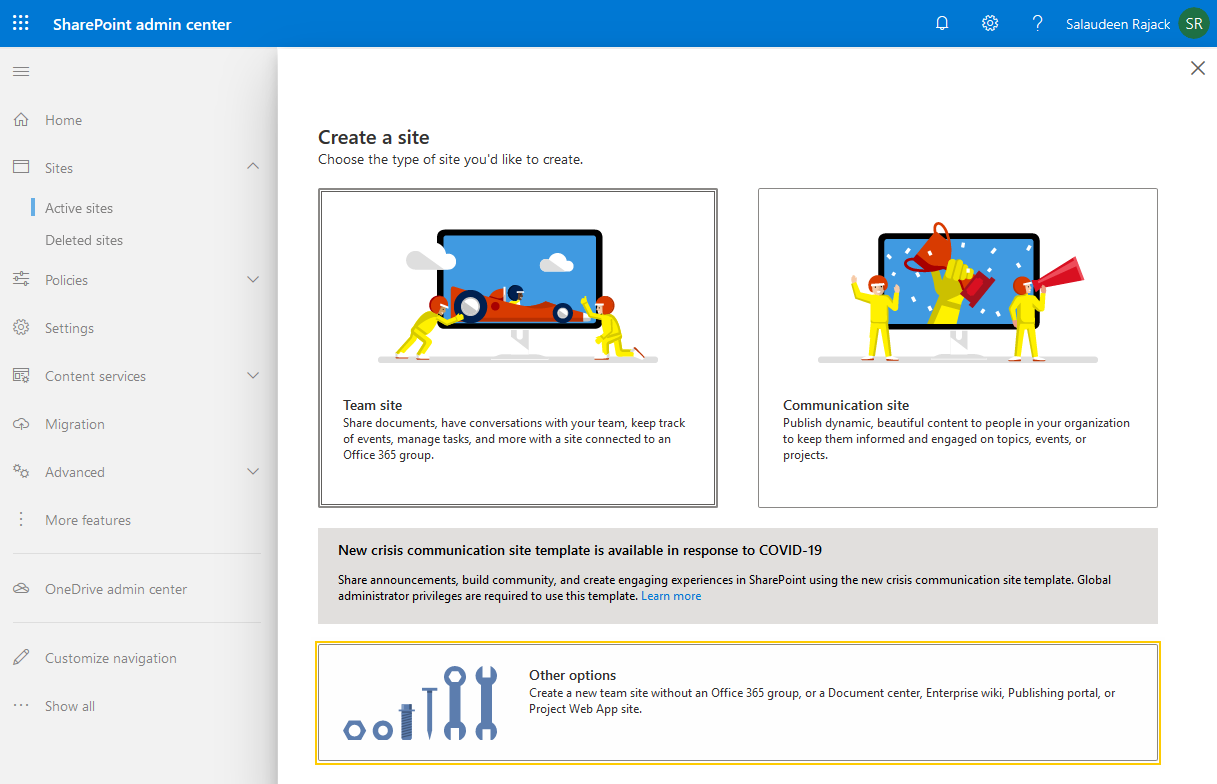Open the app launcher waffle icon

tap(20, 22)
